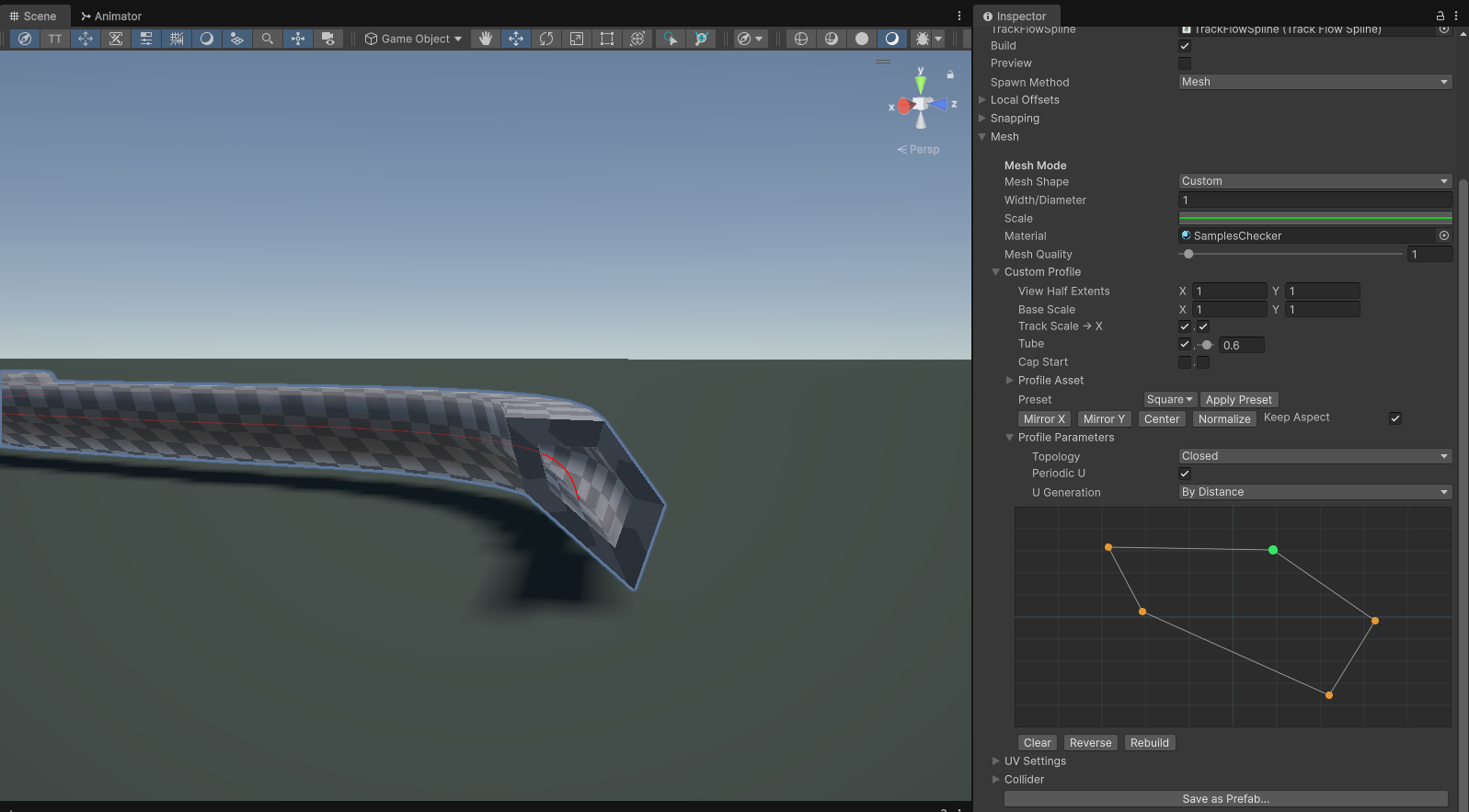
Task: Switch to wireframe draw mode icon
Action: [801, 39]
